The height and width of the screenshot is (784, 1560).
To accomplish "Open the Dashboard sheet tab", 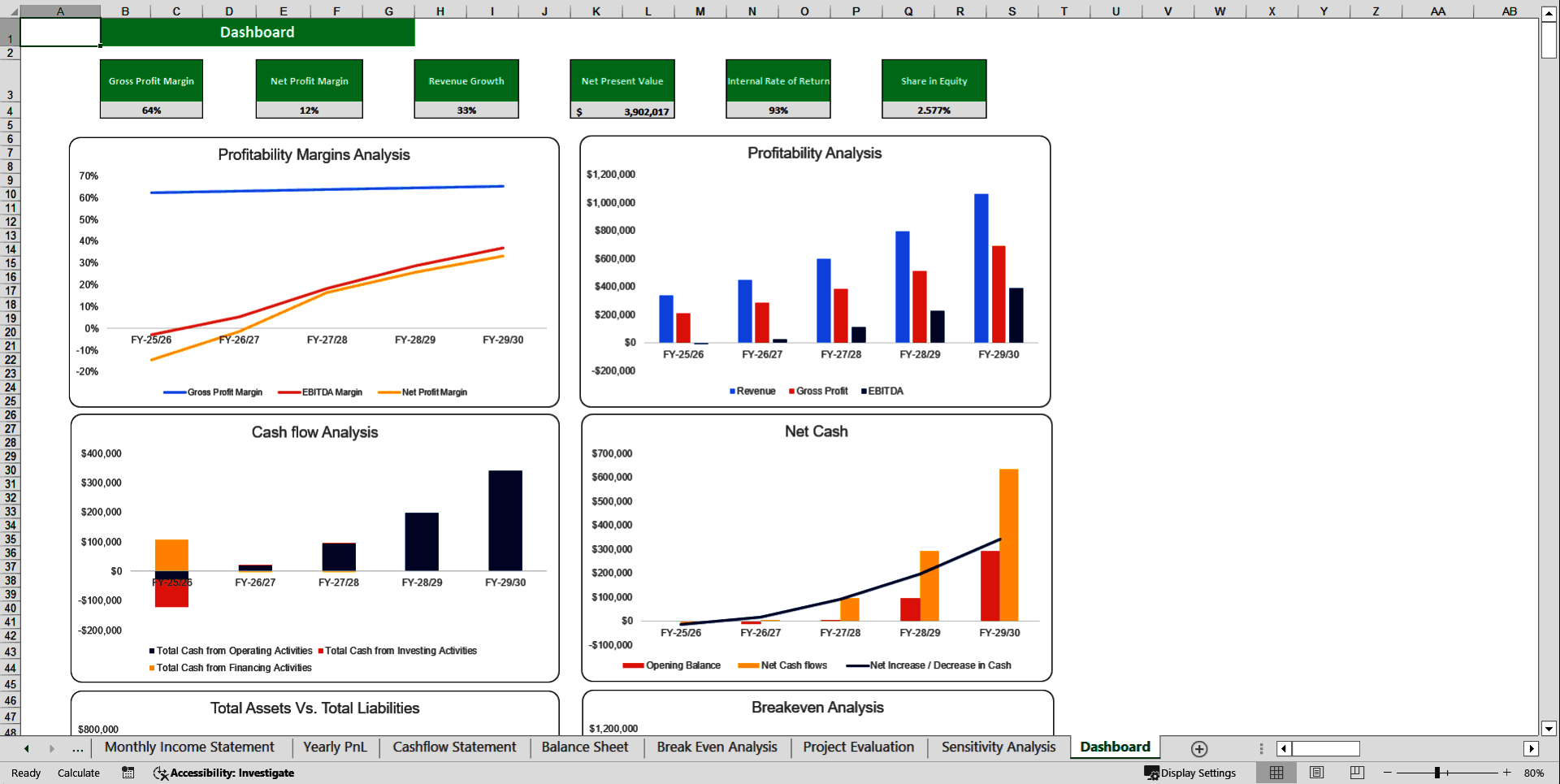I will (x=1114, y=747).
